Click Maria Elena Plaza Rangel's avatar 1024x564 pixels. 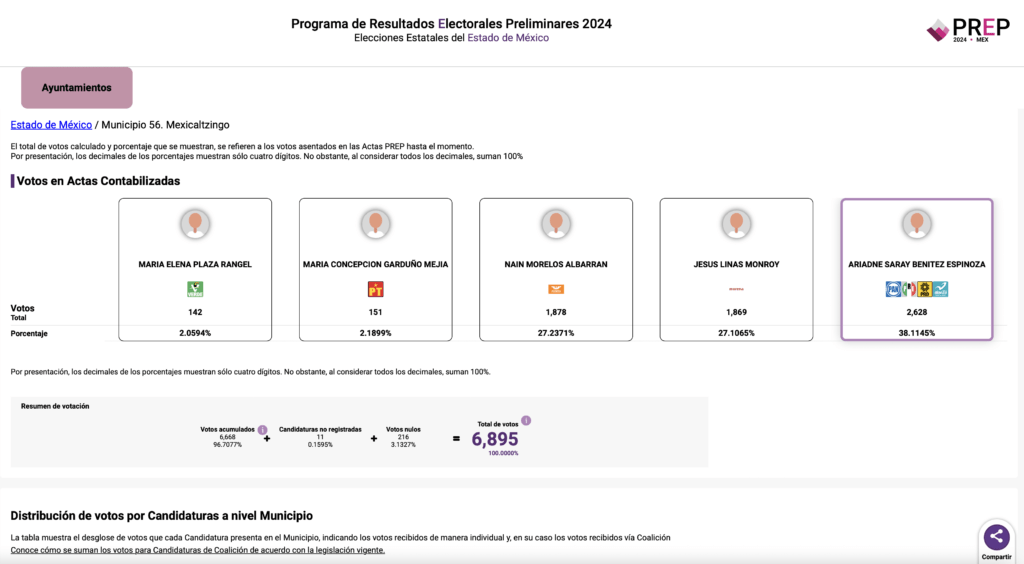[195, 224]
